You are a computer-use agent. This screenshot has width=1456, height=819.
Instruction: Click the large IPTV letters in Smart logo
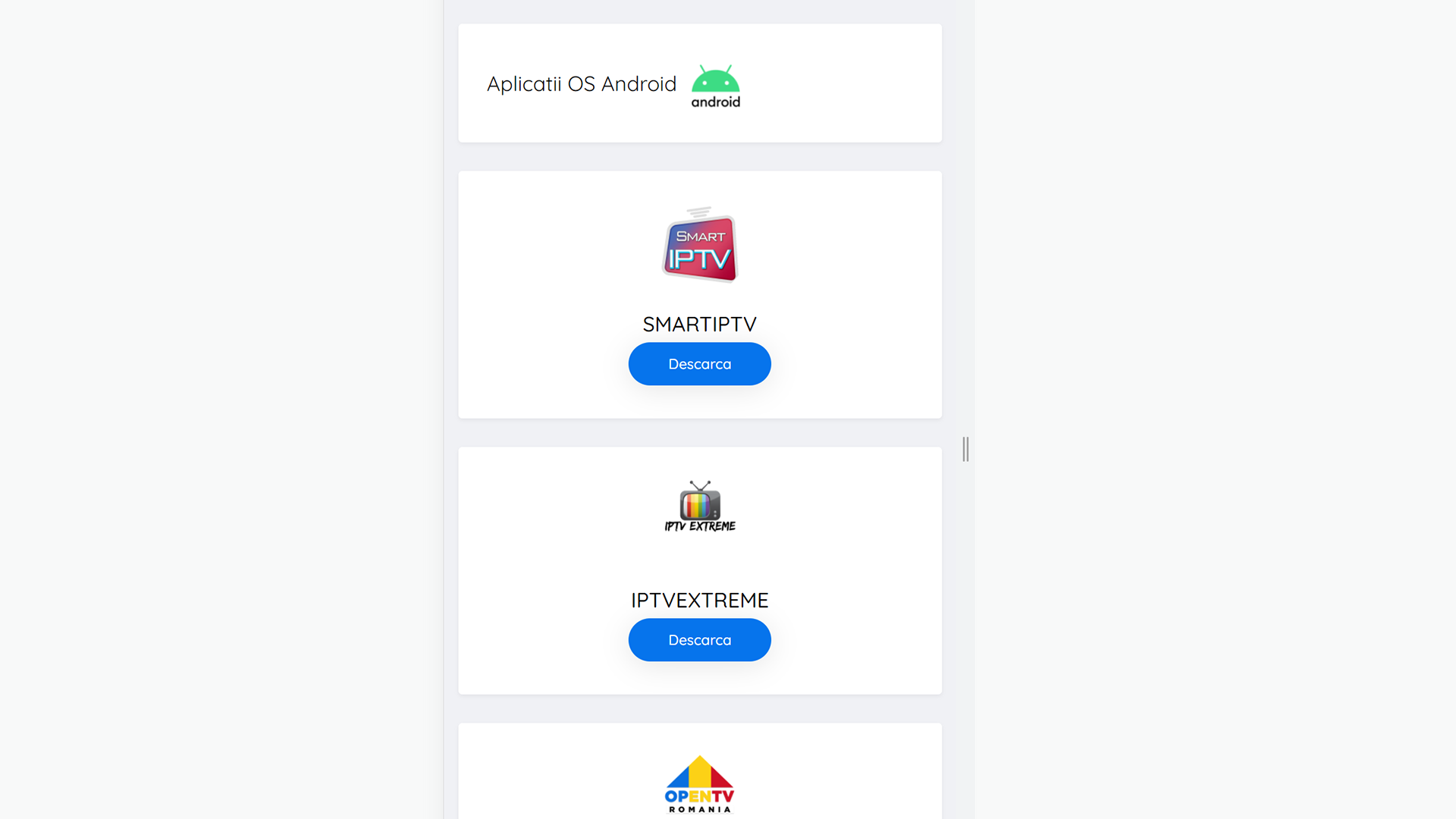pos(699,259)
